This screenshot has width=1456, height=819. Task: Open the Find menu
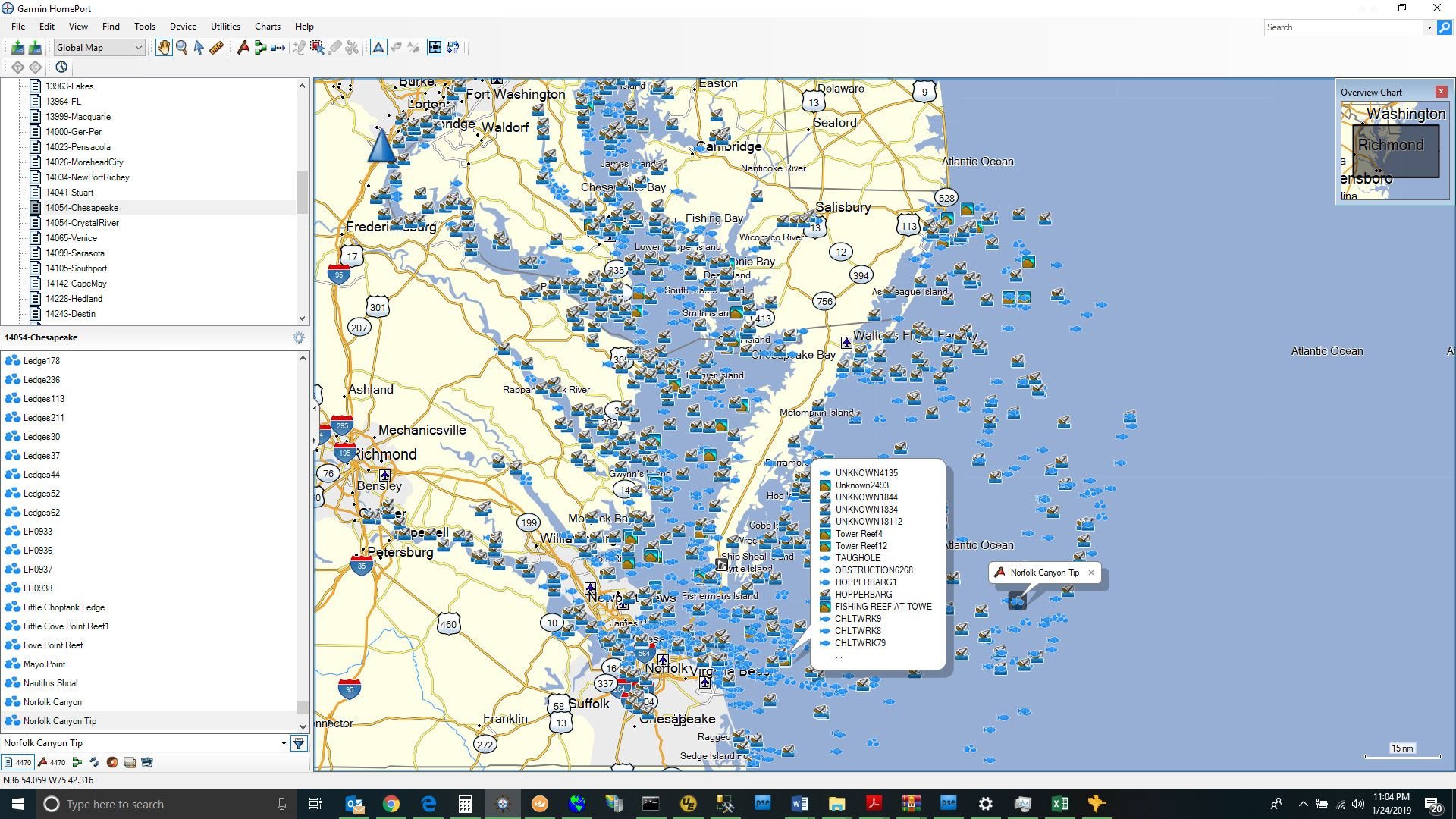coord(111,27)
